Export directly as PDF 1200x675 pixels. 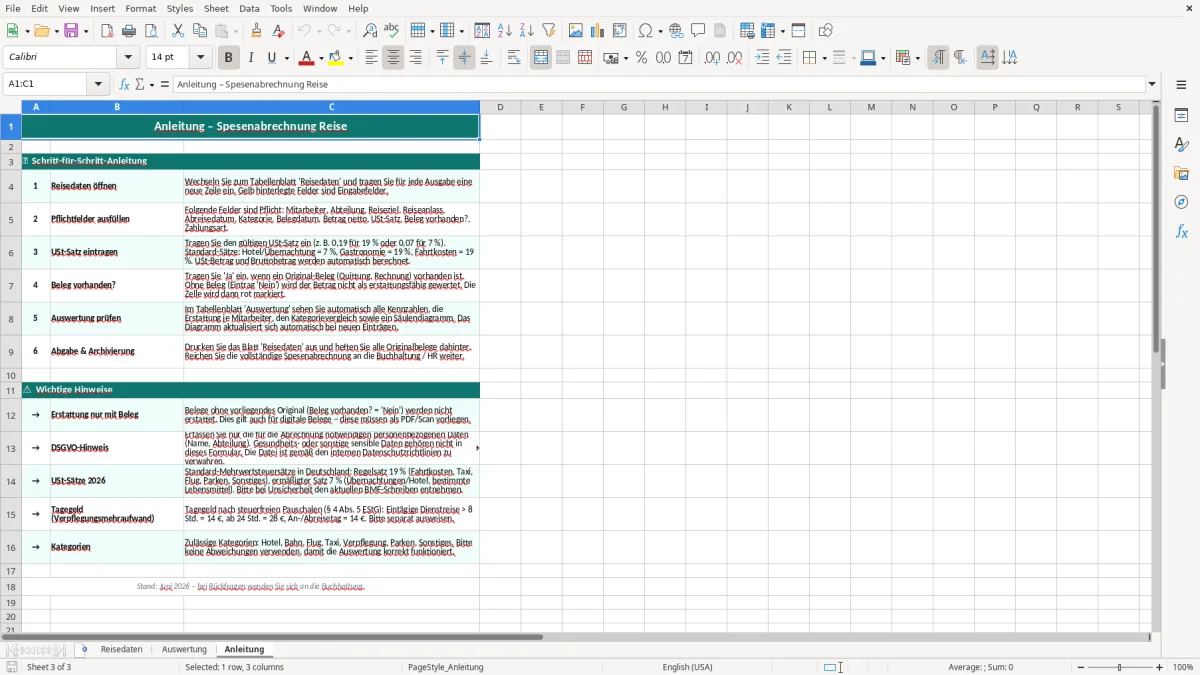[x=107, y=31]
